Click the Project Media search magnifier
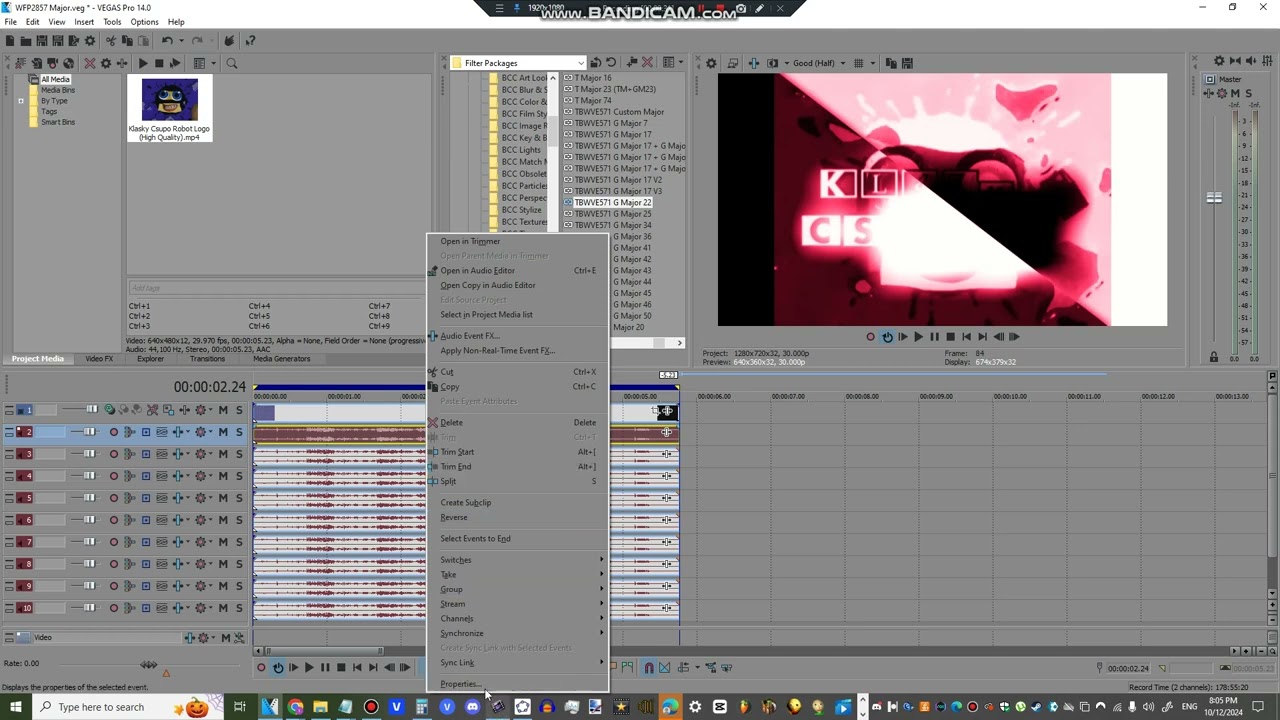The width and height of the screenshot is (1280, 720). coord(231,63)
